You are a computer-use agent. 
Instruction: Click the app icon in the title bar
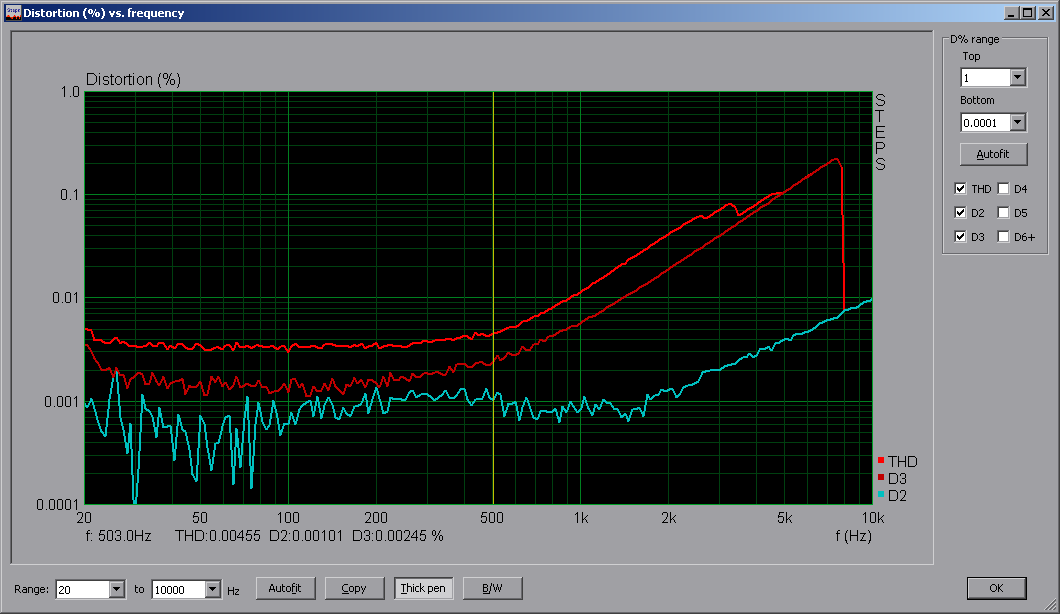(x=13, y=12)
